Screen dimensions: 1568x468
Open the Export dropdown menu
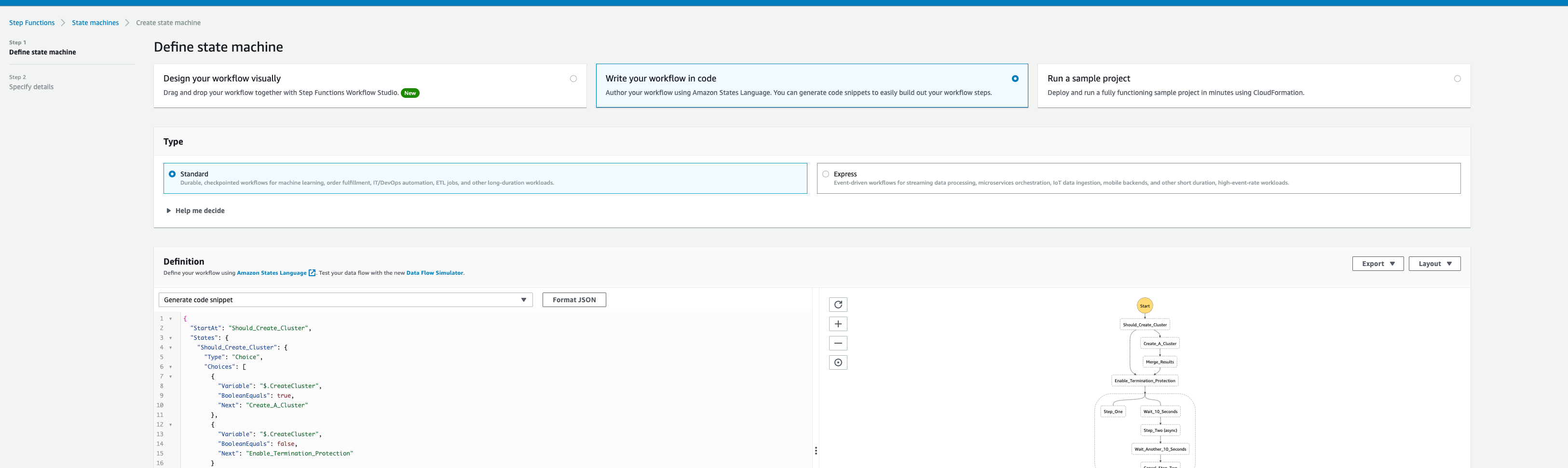coord(1378,264)
